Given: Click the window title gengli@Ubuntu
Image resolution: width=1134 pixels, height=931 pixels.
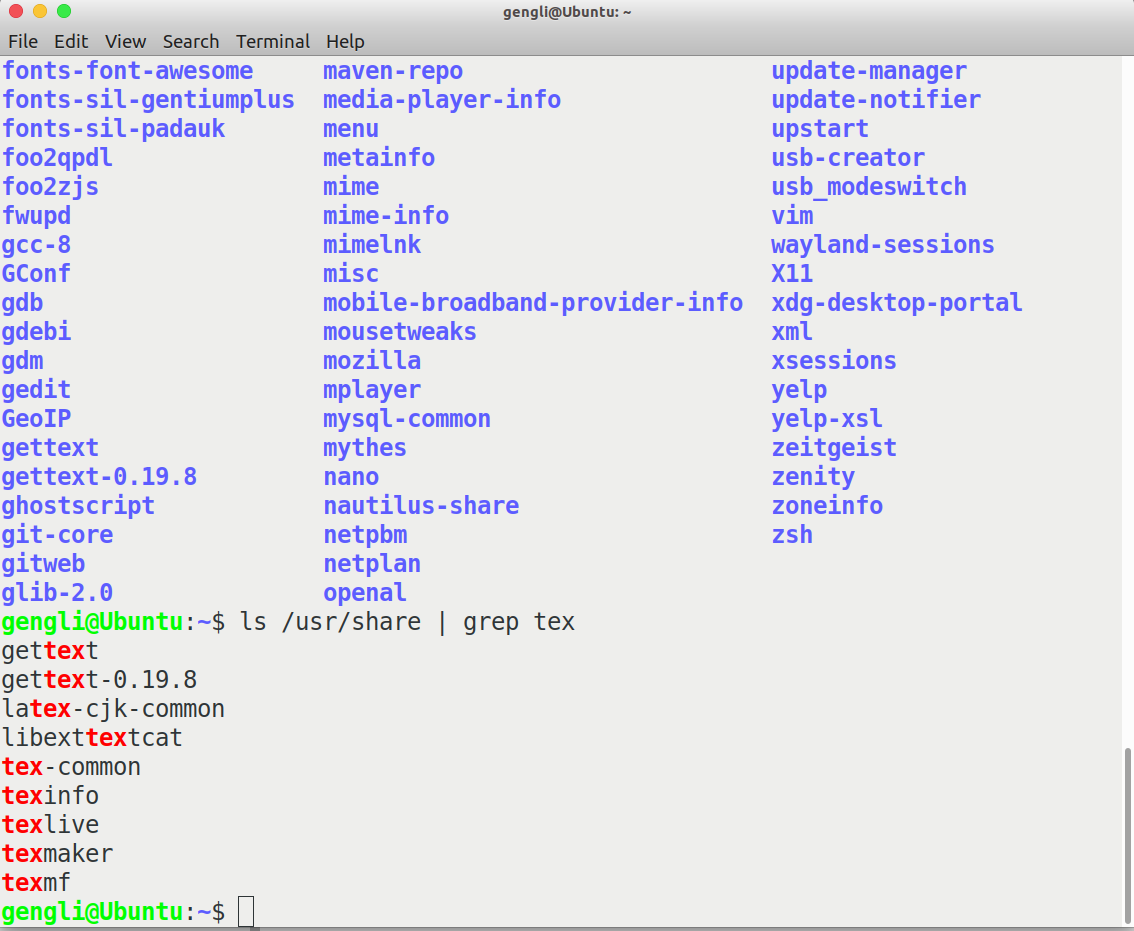Looking at the screenshot, I should tap(567, 11).
